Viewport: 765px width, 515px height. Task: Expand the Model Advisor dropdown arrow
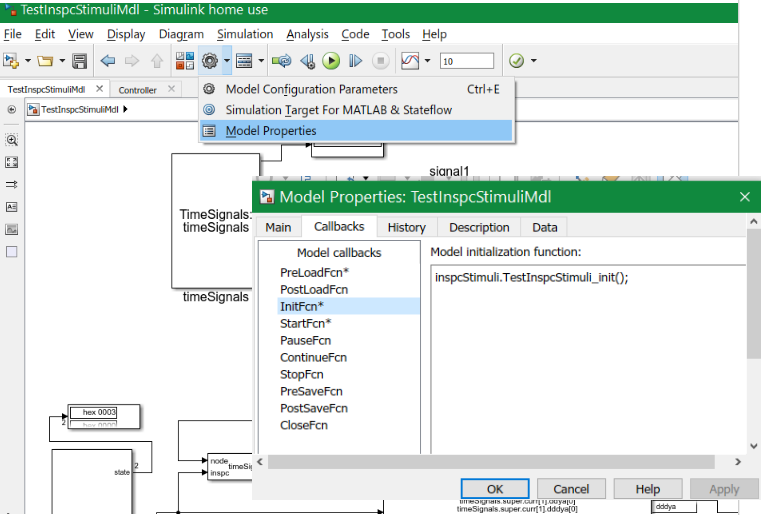tap(534, 61)
